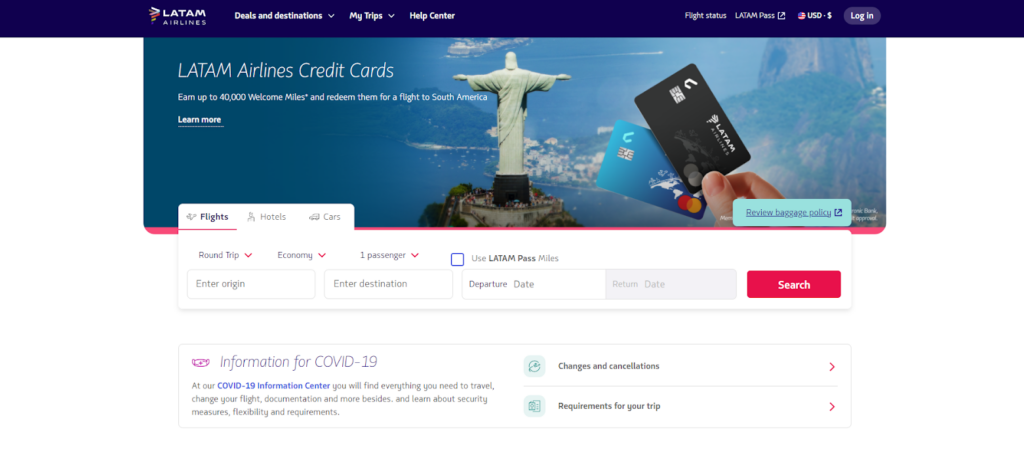Image resolution: width=1024 pixels, height=454 pixels.
Task: Click the Enter origin field
Action: (x=251, y=284)
